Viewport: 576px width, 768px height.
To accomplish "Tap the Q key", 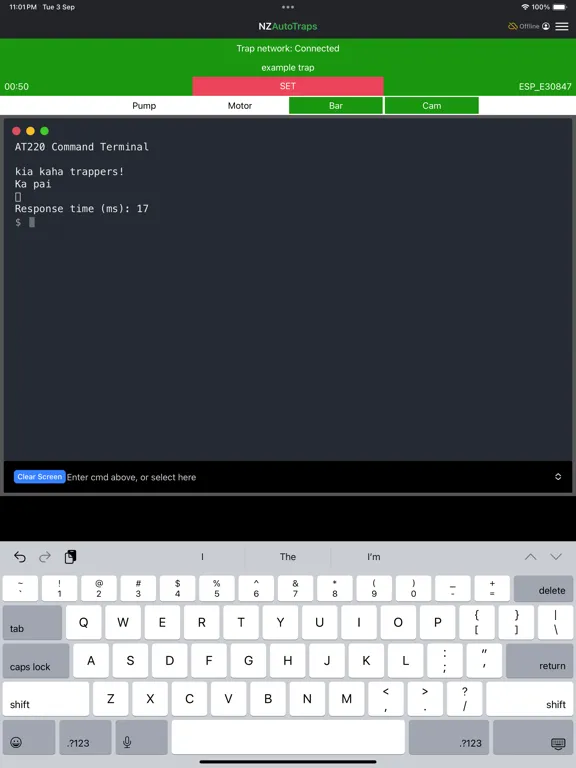I will pyautogui.click(x=84, y=623).
